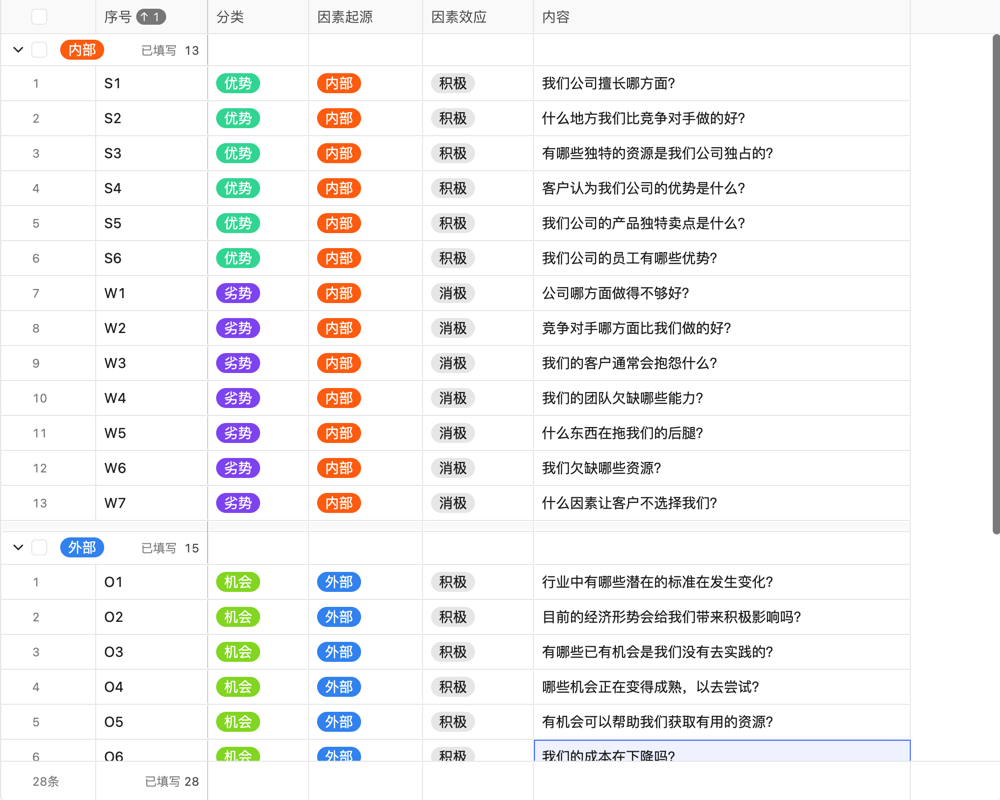The width and height of the screenshot is (1000, 800).
Task: Click the orange 内部 tag in row S3
Action: tap(338, 153)
